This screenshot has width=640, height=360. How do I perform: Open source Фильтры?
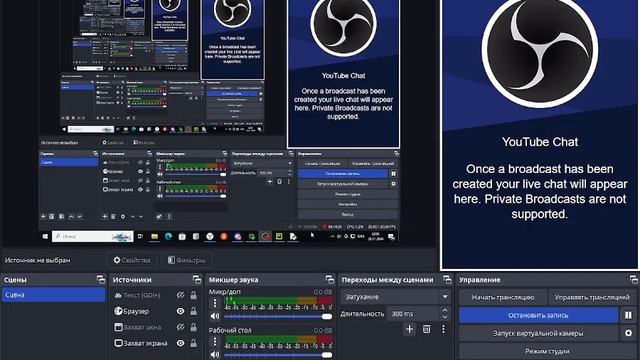186,260
